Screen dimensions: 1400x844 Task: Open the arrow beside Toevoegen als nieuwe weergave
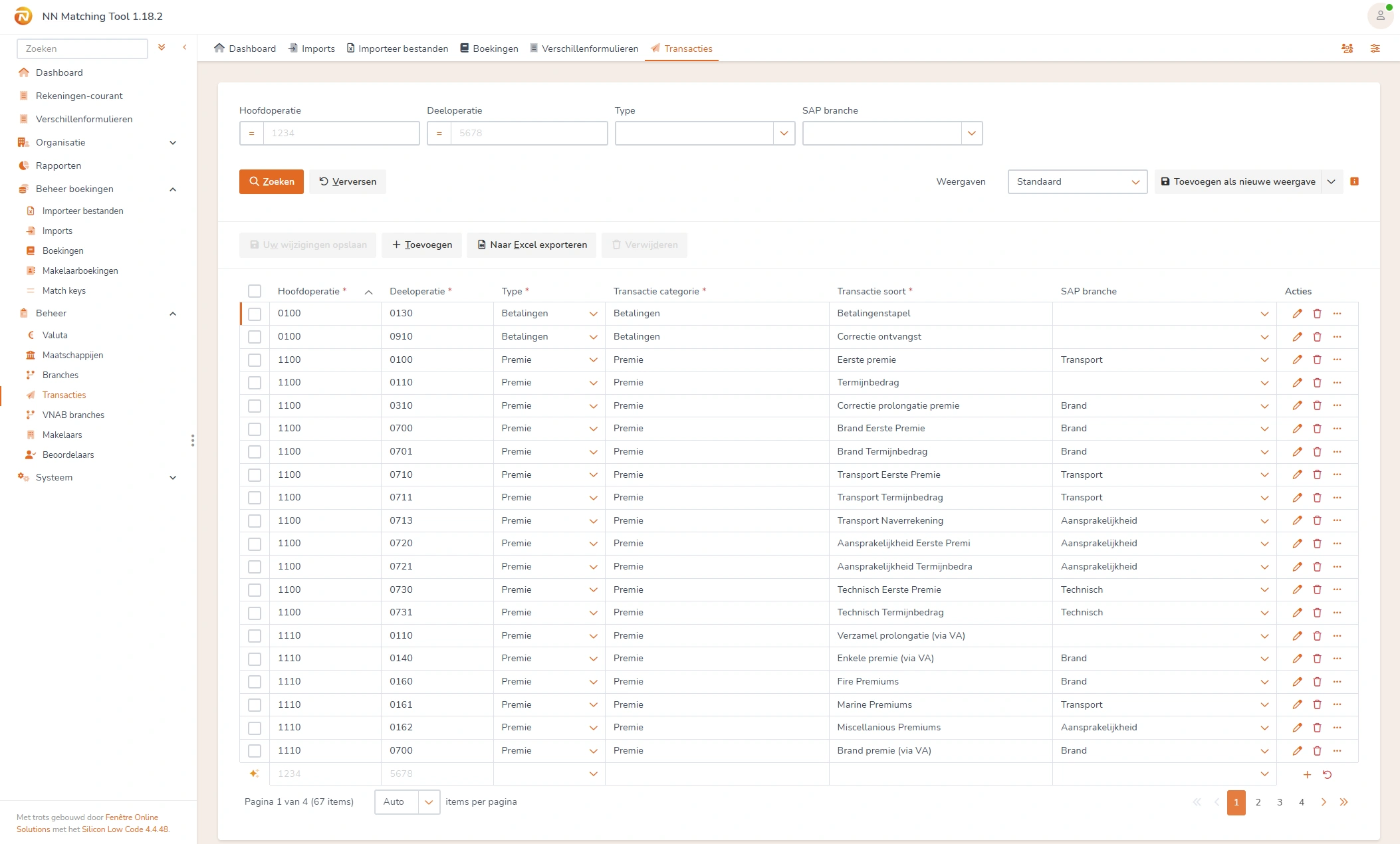(x=1332, y=181)
